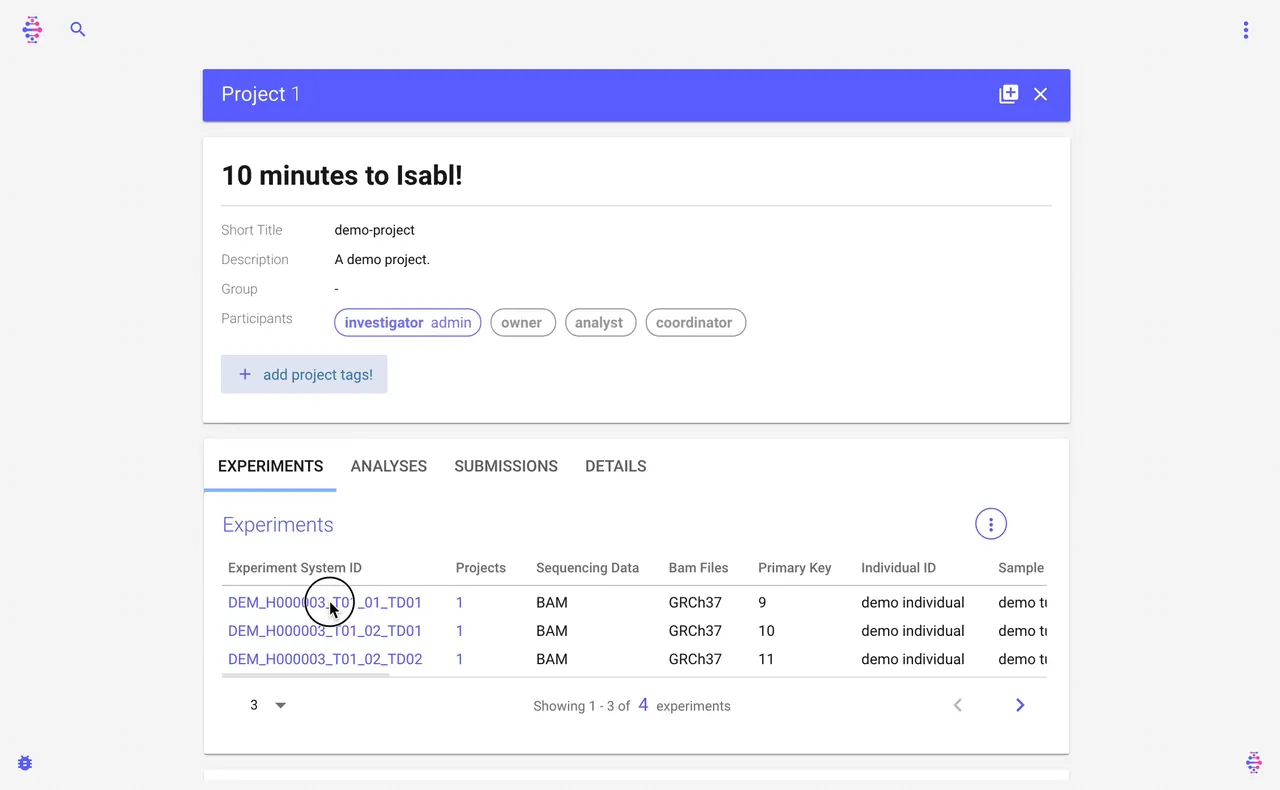Open experiment DEM_H000003_T01_02_TD01
Image resolution: width=1280 pixels, height=790 pixels.
(x=325, y=631)
